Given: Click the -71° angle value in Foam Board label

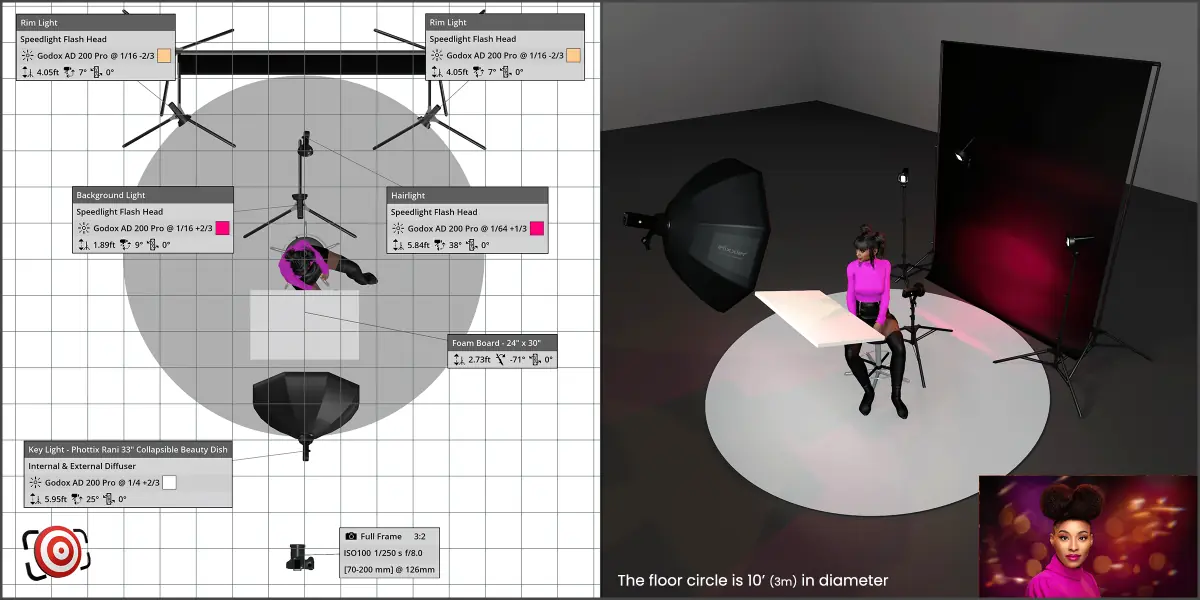Looking at the screenshot, I should tap(517, 360).
